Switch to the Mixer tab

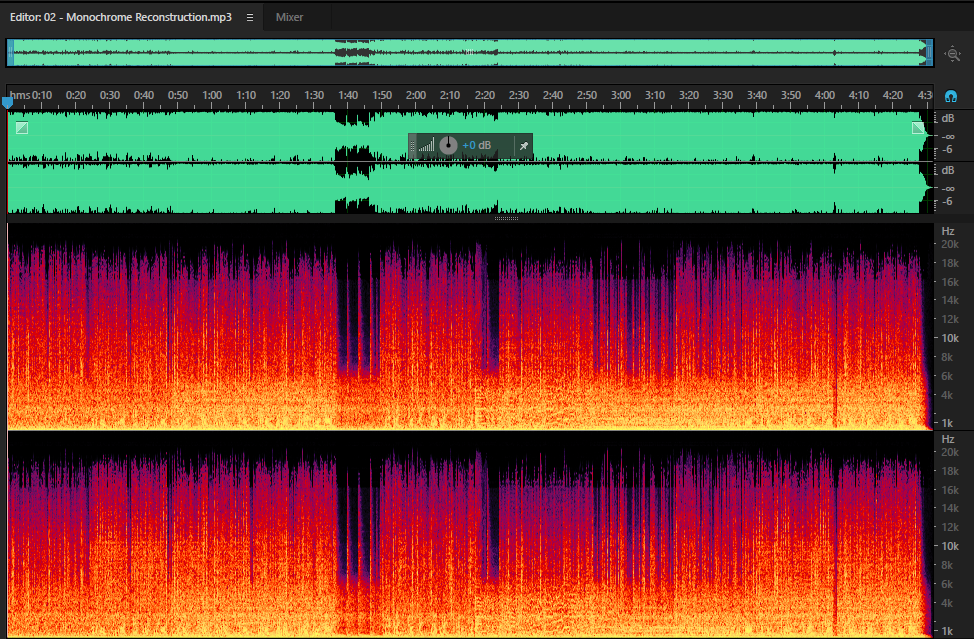289,17
